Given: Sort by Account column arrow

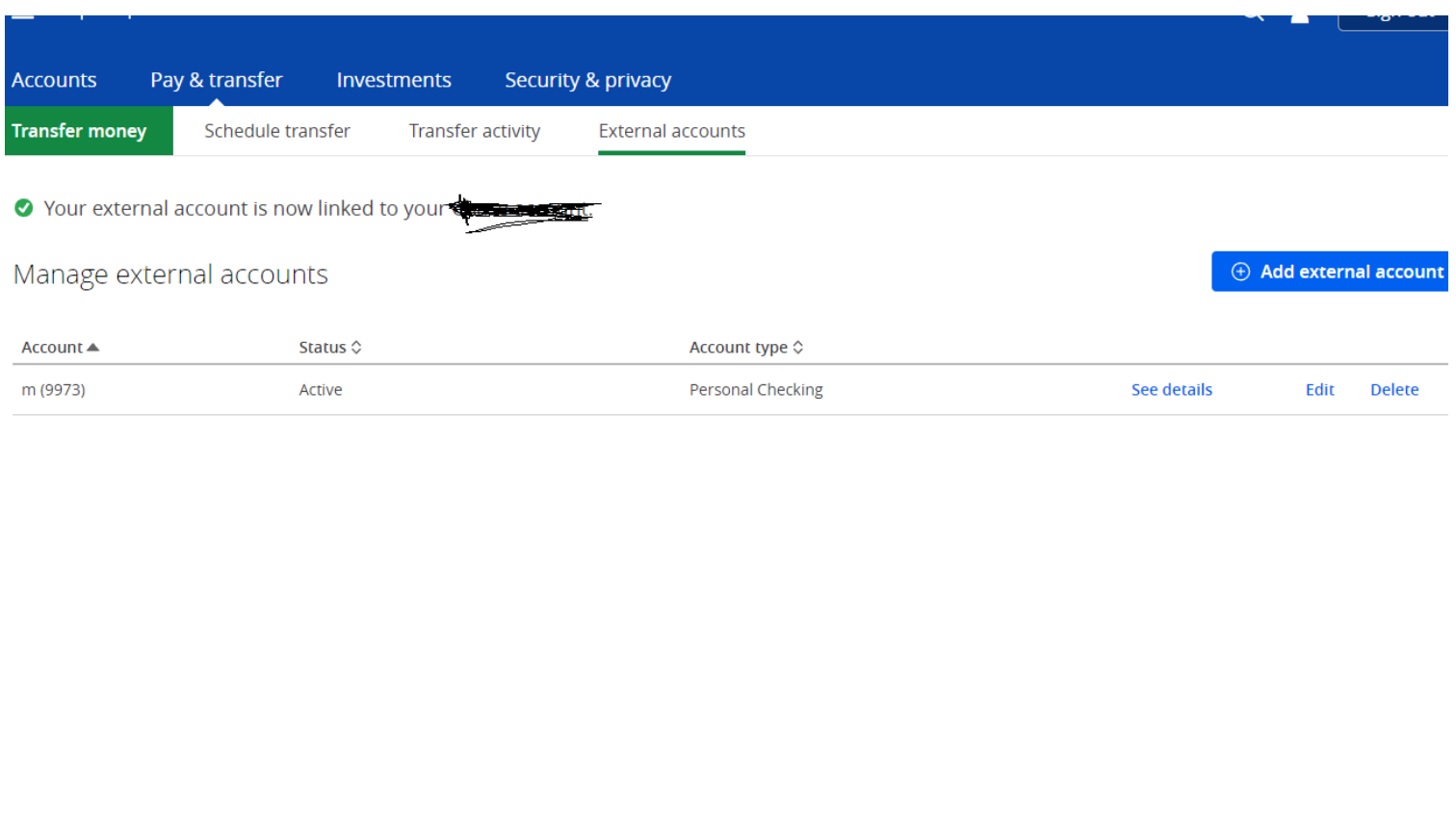Looking at the screenshot, I should click(93, 348).
